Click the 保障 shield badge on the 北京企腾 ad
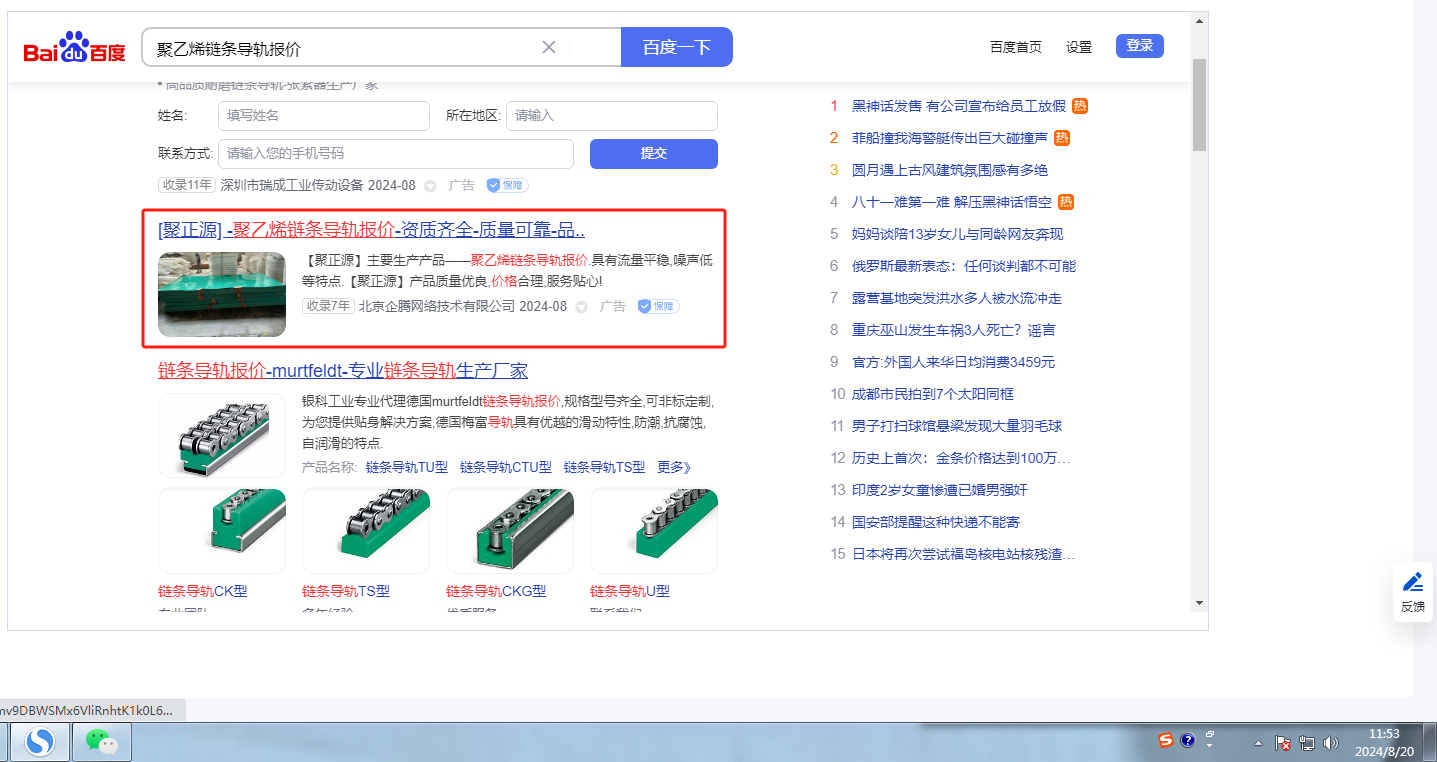This screenshot has height=762, width=1437. (658, 306)
